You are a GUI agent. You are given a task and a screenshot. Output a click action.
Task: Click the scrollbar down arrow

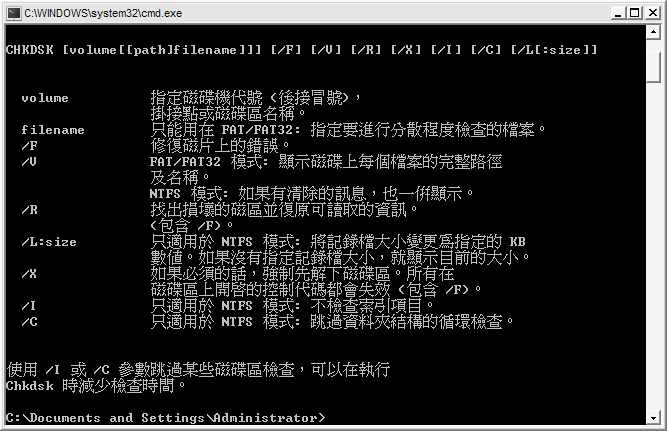653,418
